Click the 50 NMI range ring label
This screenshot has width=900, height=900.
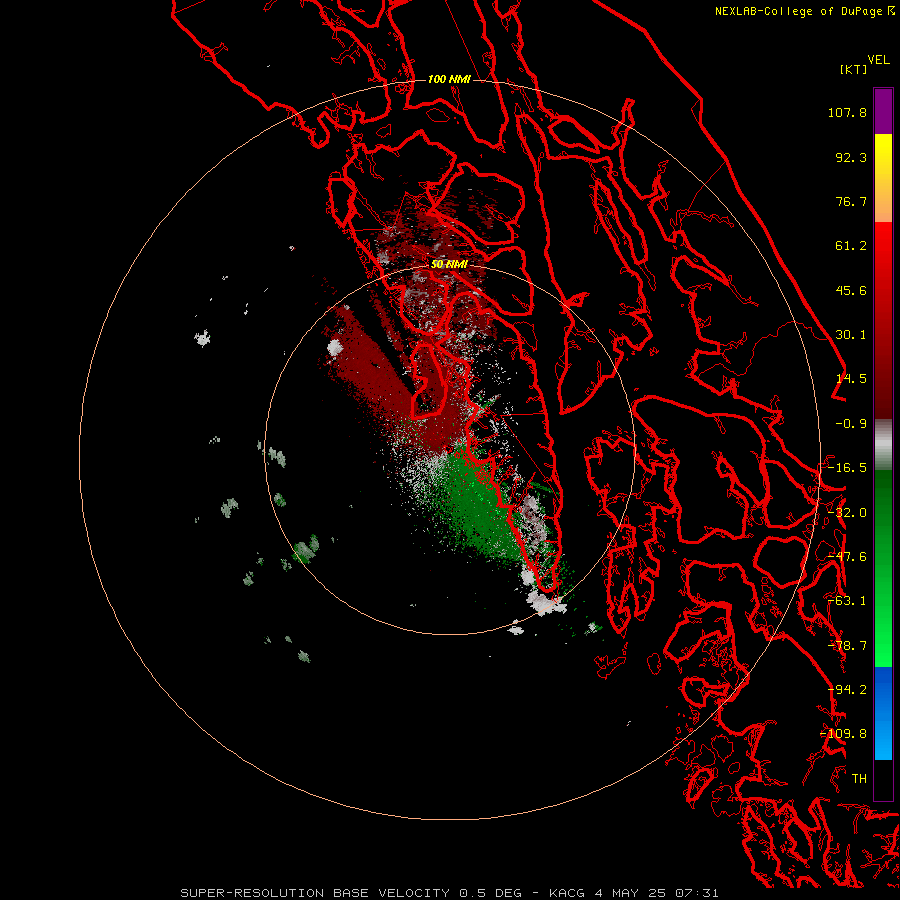[449, 265]
